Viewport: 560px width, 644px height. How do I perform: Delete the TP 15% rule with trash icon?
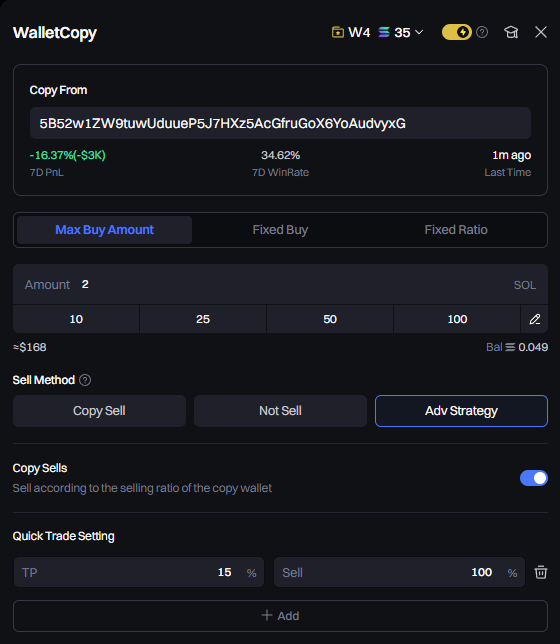(541, 572)
